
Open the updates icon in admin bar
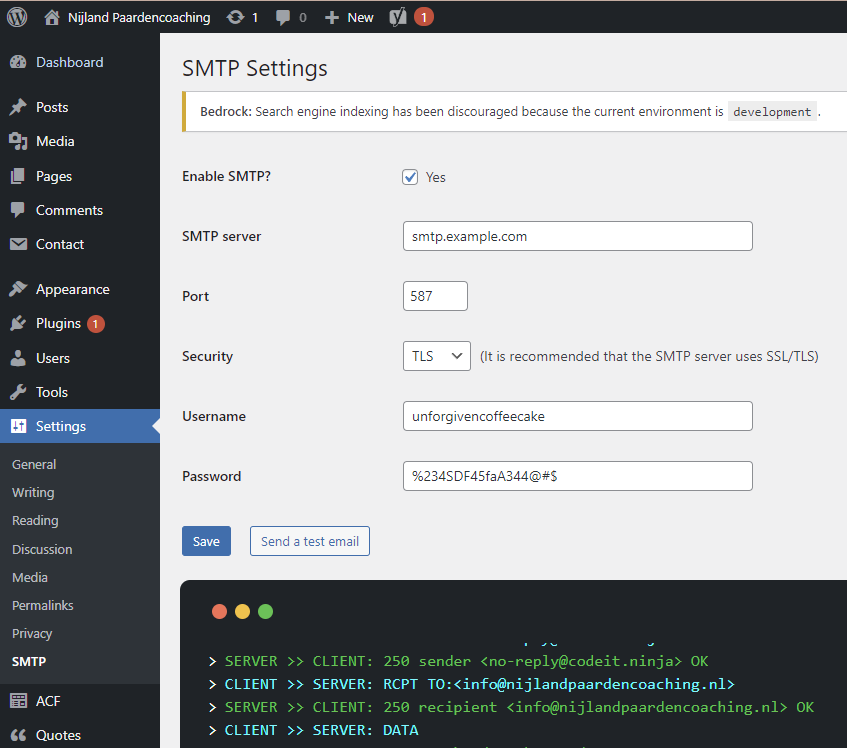(235, 17)
